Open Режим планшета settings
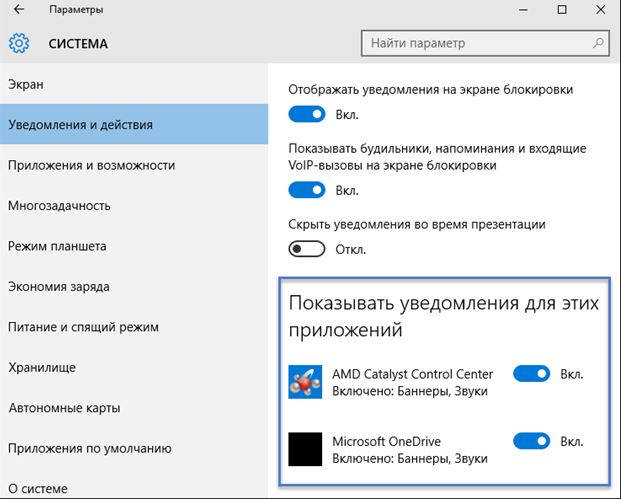The image size is (621, 502). click(134, 246)
